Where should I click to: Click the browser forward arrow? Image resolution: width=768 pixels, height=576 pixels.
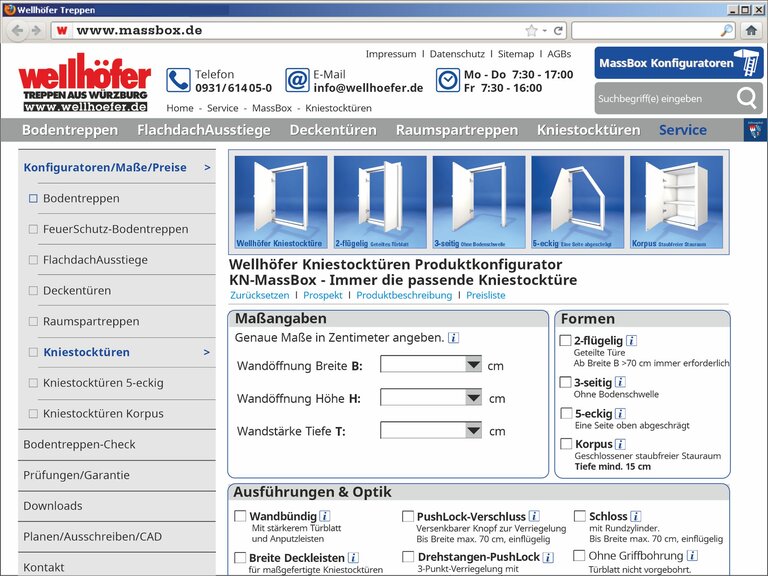point(36,30)
